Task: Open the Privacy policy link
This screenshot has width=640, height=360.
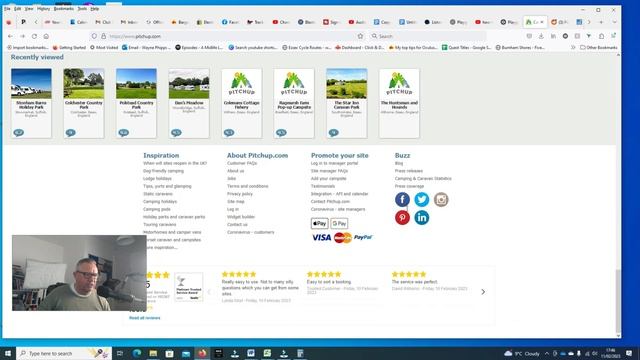Action: click(240, 194)
